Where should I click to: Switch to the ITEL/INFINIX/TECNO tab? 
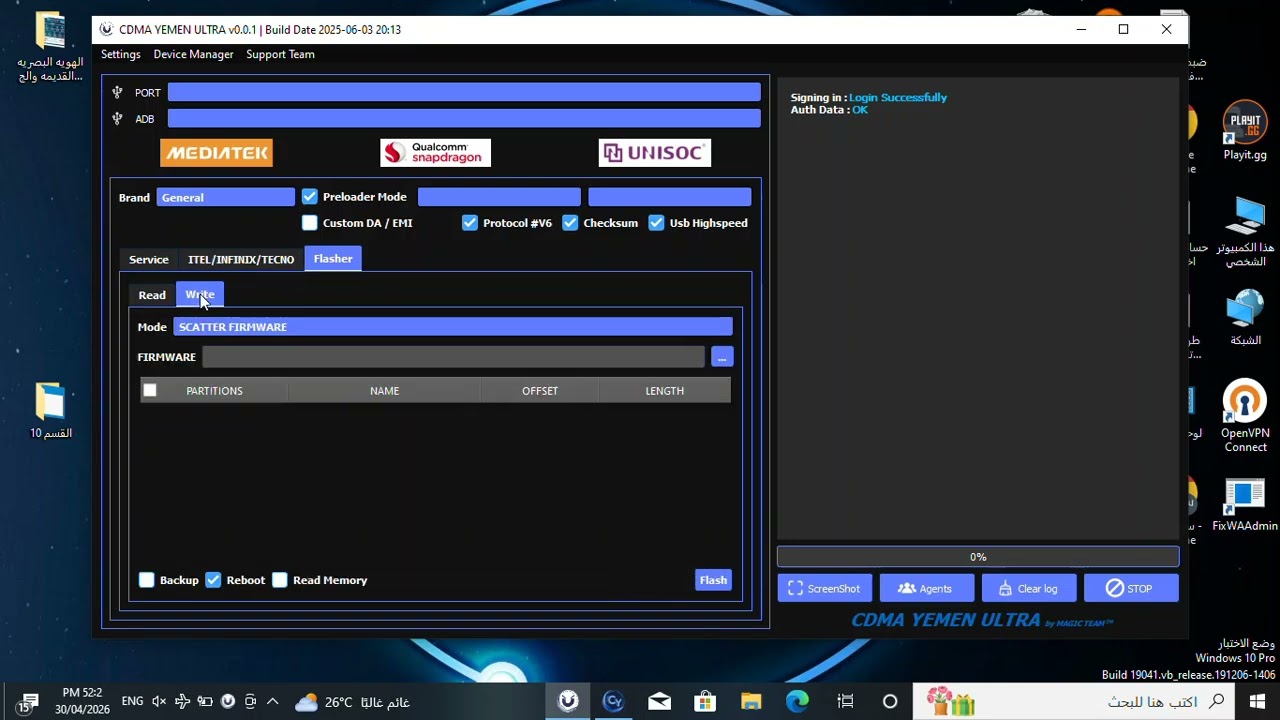point(241,259)
